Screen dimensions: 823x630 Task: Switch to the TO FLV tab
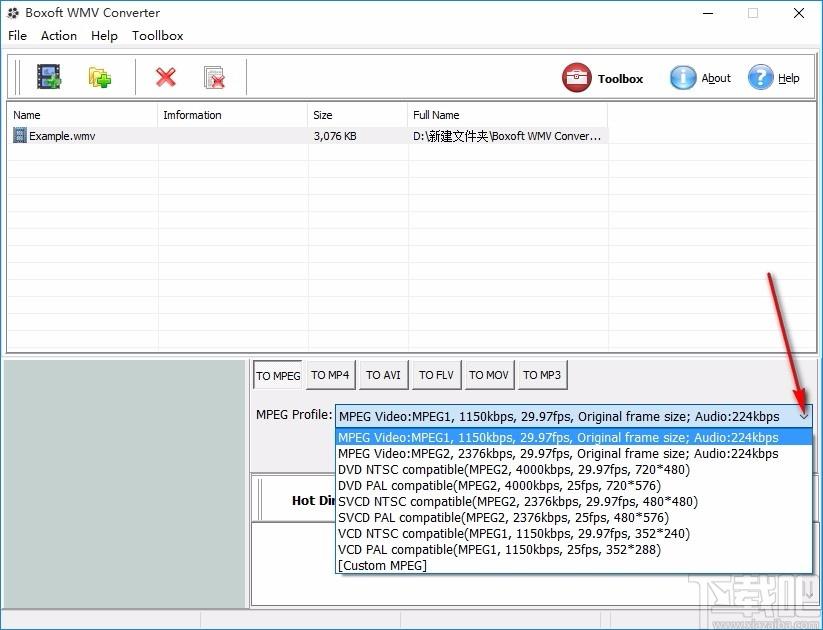(436, 375)
